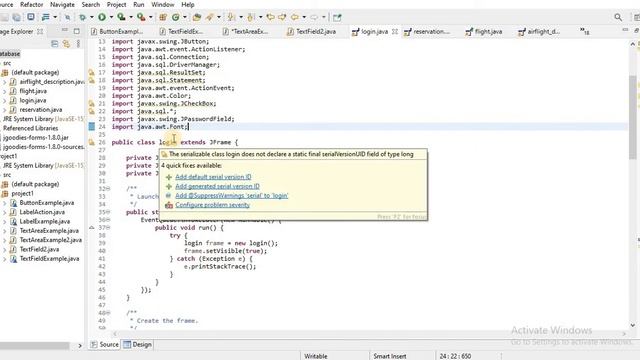Screen dimensions: 640x360
Task: Click the Coverage run toolbar icon
Action: (x=121, y=17)
